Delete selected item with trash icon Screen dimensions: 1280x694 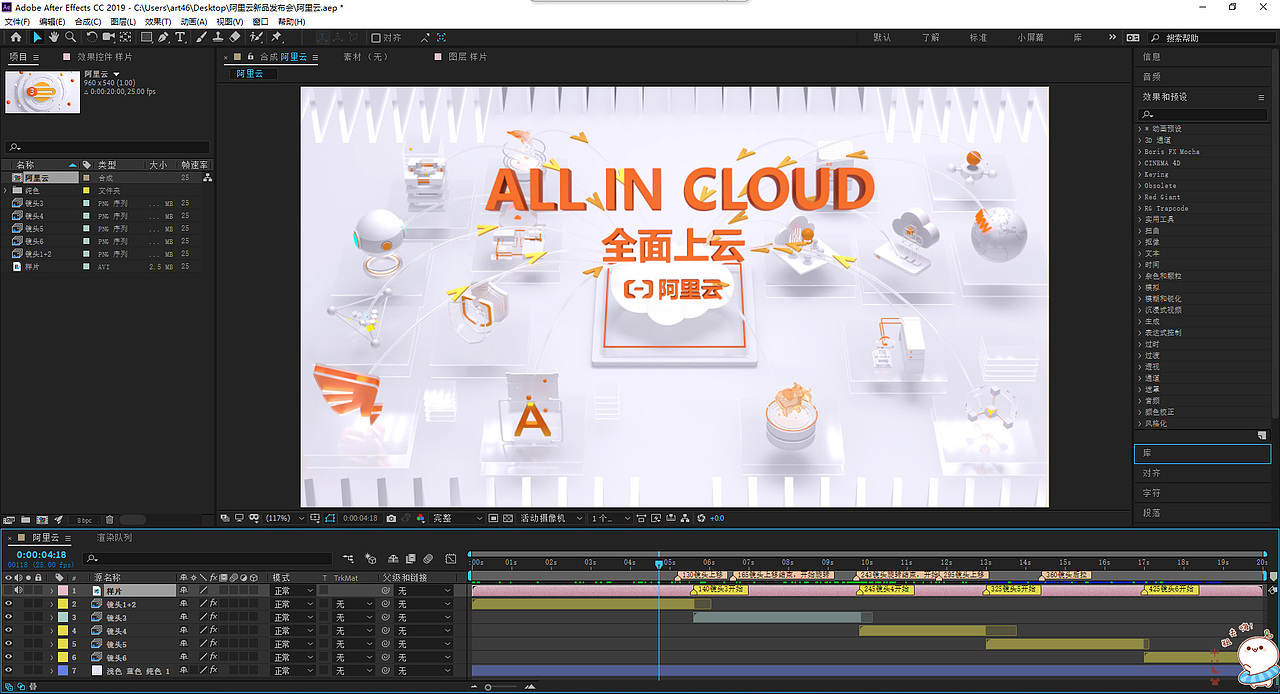tap(109, 519)
